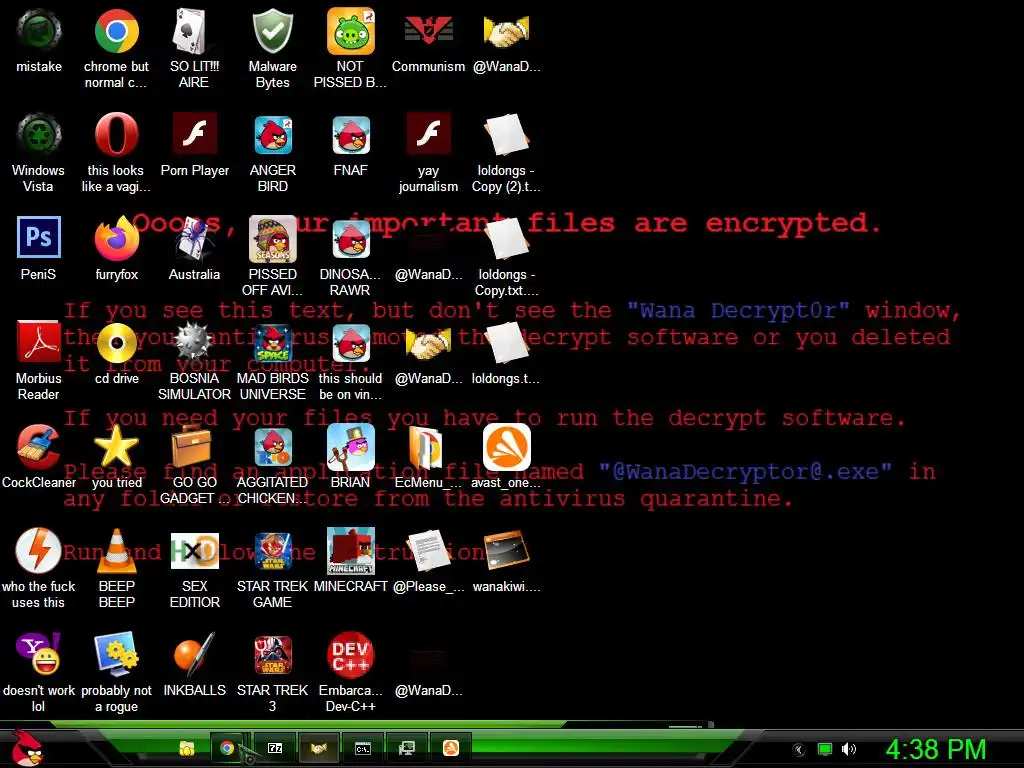
Task: Switch to orange Avast taskbar button
Action: 451,748
